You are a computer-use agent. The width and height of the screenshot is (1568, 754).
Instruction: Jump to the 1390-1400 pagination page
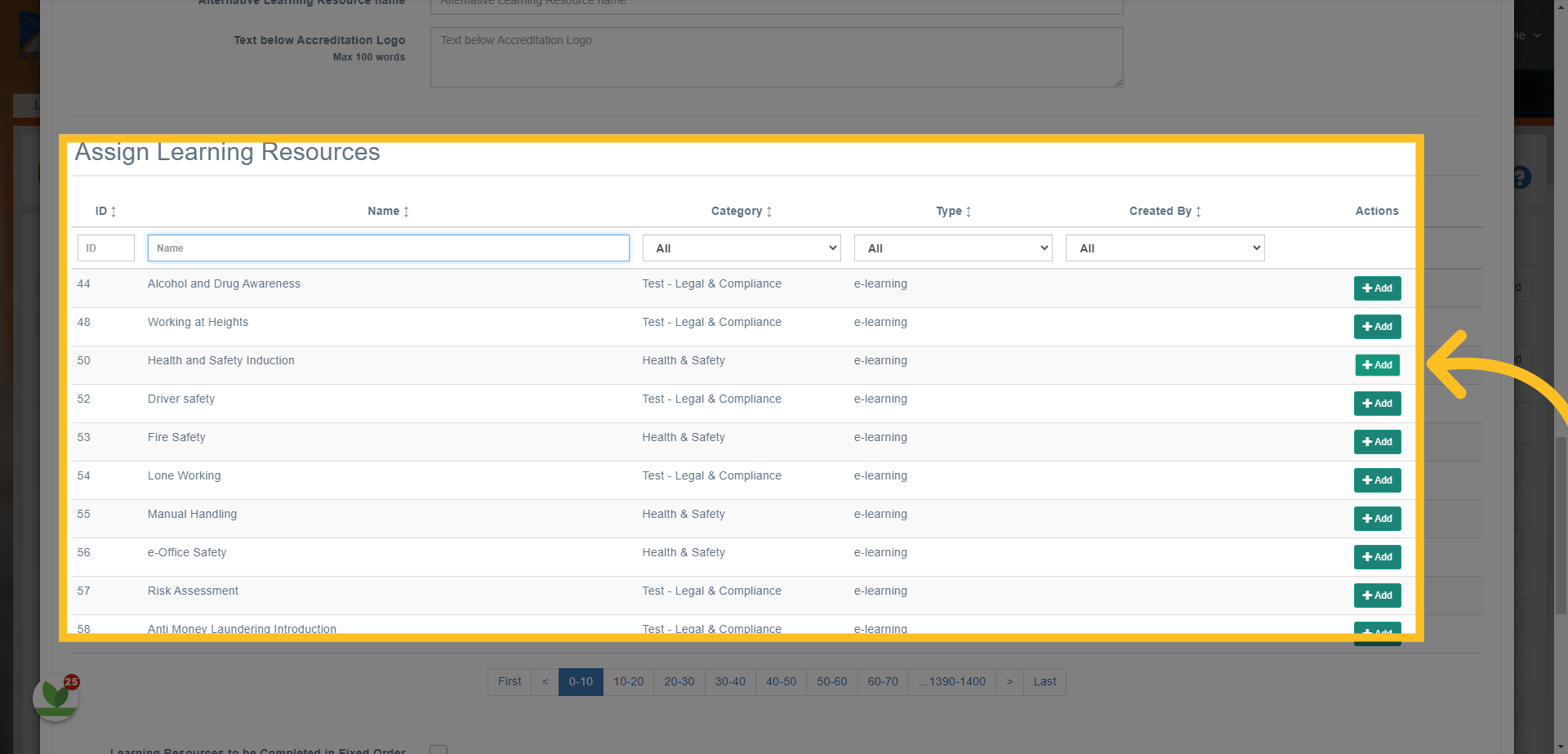pos(952,682)
